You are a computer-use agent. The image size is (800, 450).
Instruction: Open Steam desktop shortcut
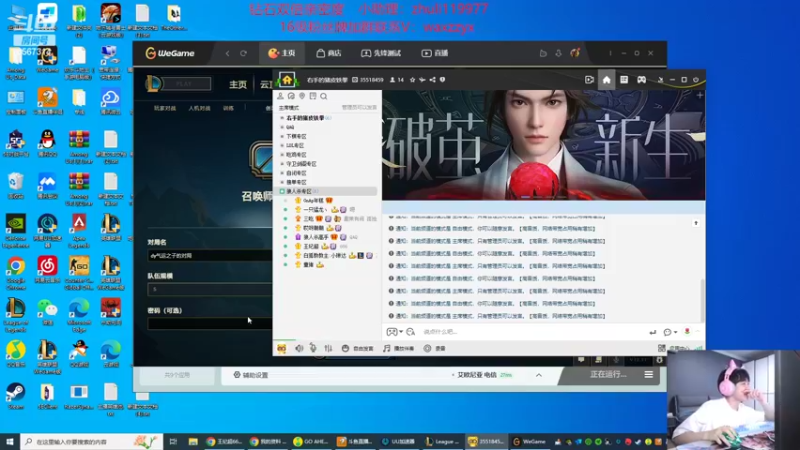pos(15,396)
